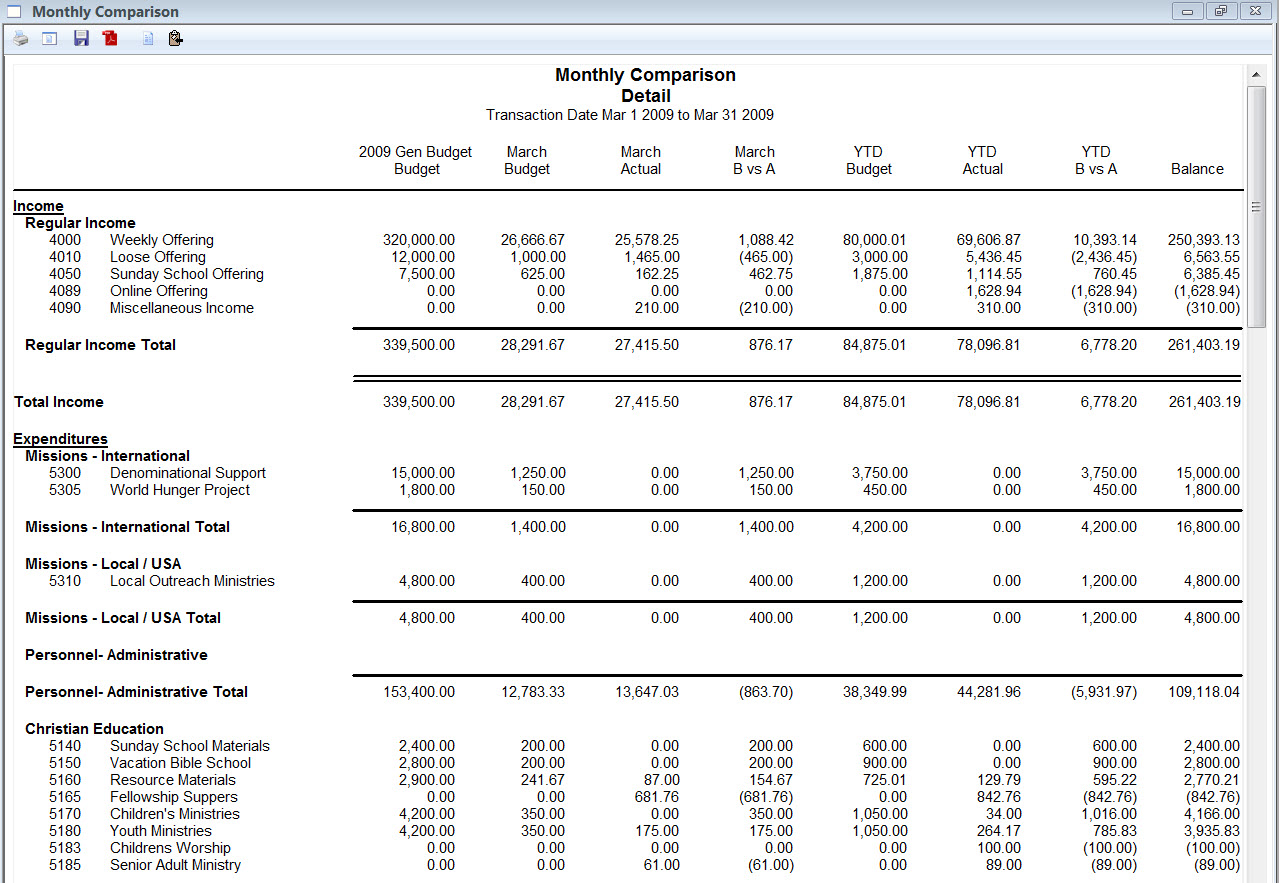The width and height of the screenshot is (1279, 883).
Task: Select the Income section heading
Action: (38, 206)
